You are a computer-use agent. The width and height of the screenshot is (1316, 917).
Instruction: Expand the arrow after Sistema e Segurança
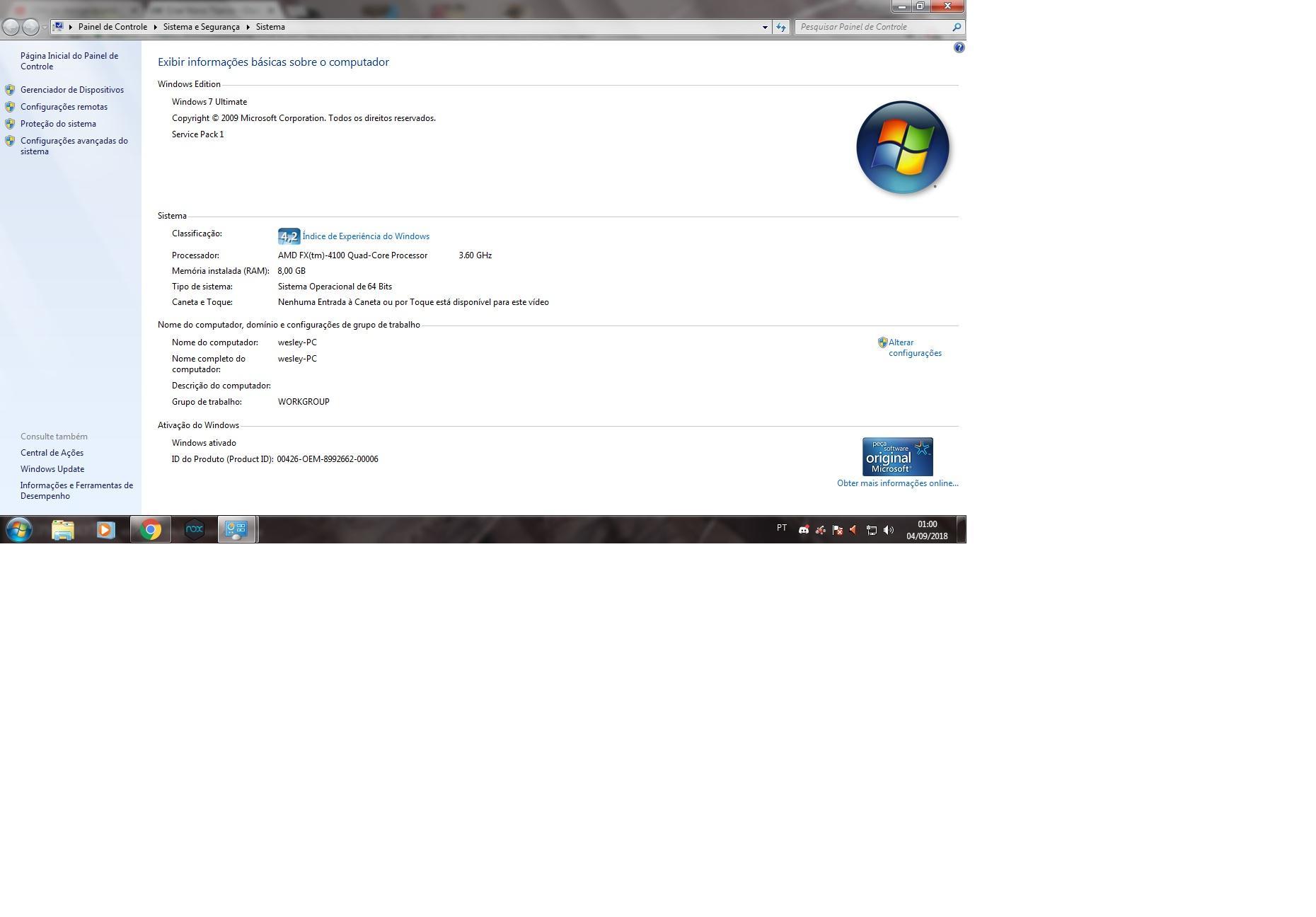(248, 27)
